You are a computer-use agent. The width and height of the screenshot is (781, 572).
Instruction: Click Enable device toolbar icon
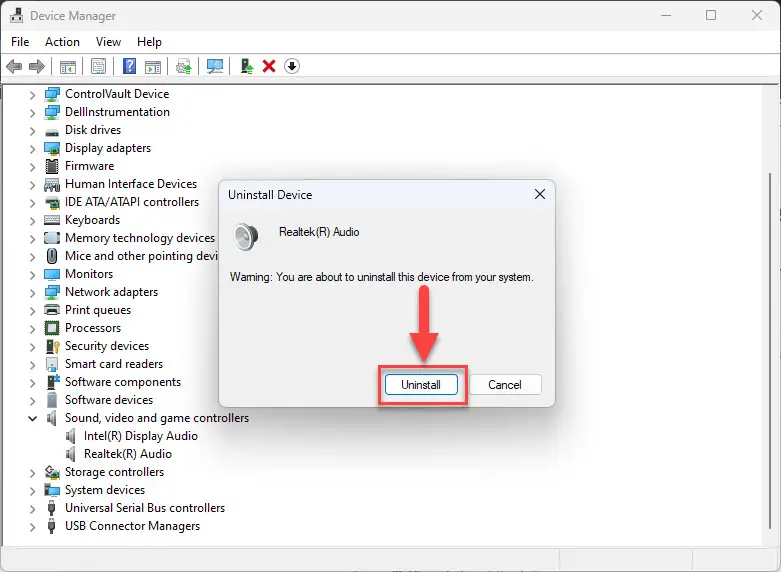click(247, 66)
